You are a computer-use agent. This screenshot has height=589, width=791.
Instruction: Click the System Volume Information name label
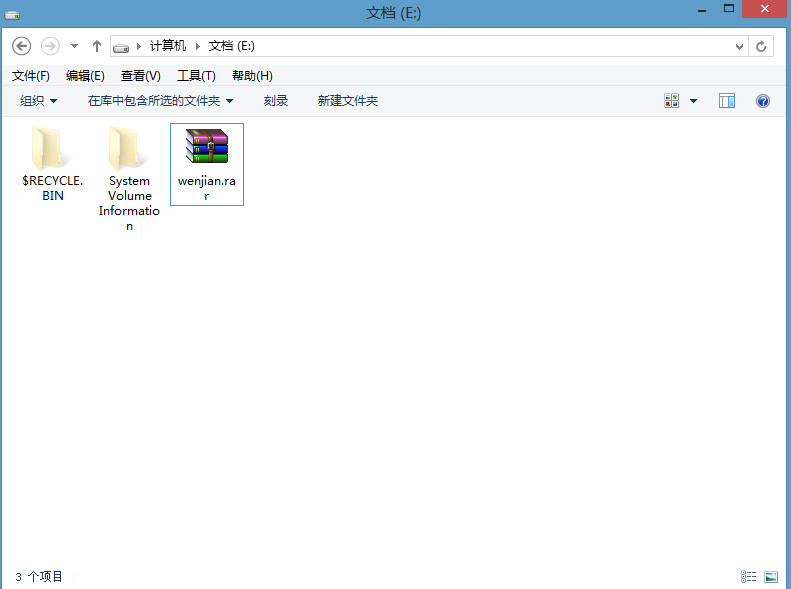click(129, 203)
